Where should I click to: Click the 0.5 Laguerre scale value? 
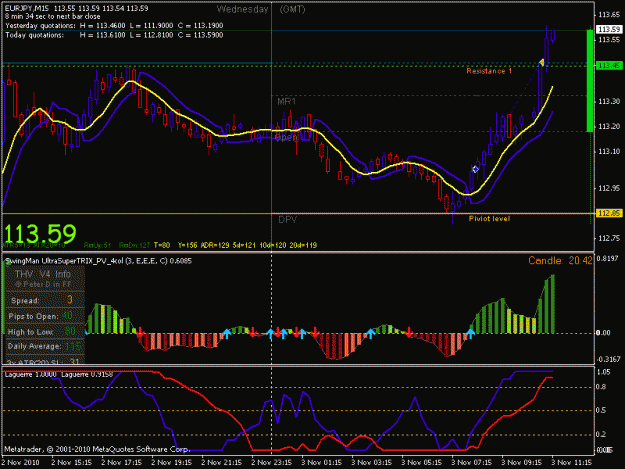602,410
